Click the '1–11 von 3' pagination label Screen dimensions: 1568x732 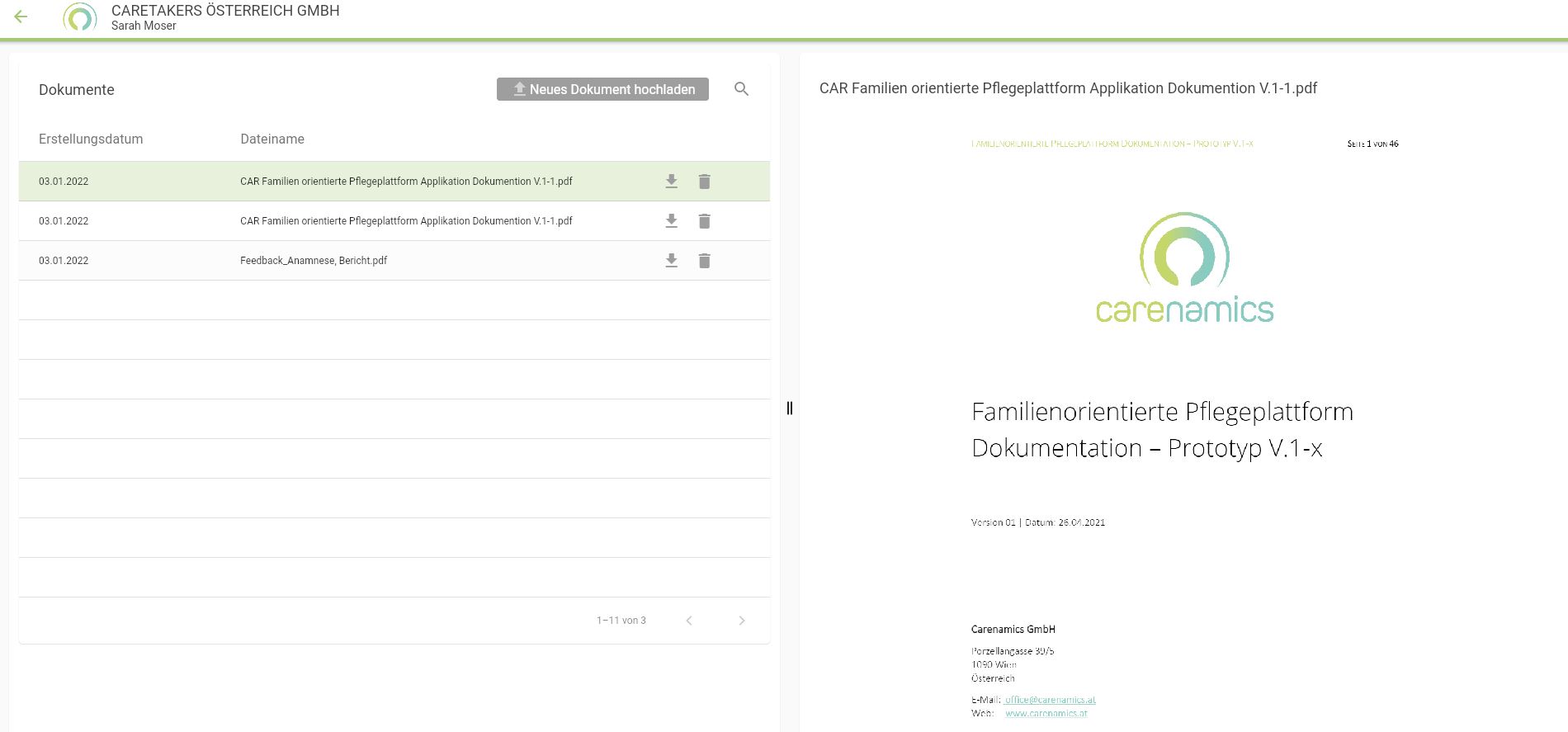621,621
